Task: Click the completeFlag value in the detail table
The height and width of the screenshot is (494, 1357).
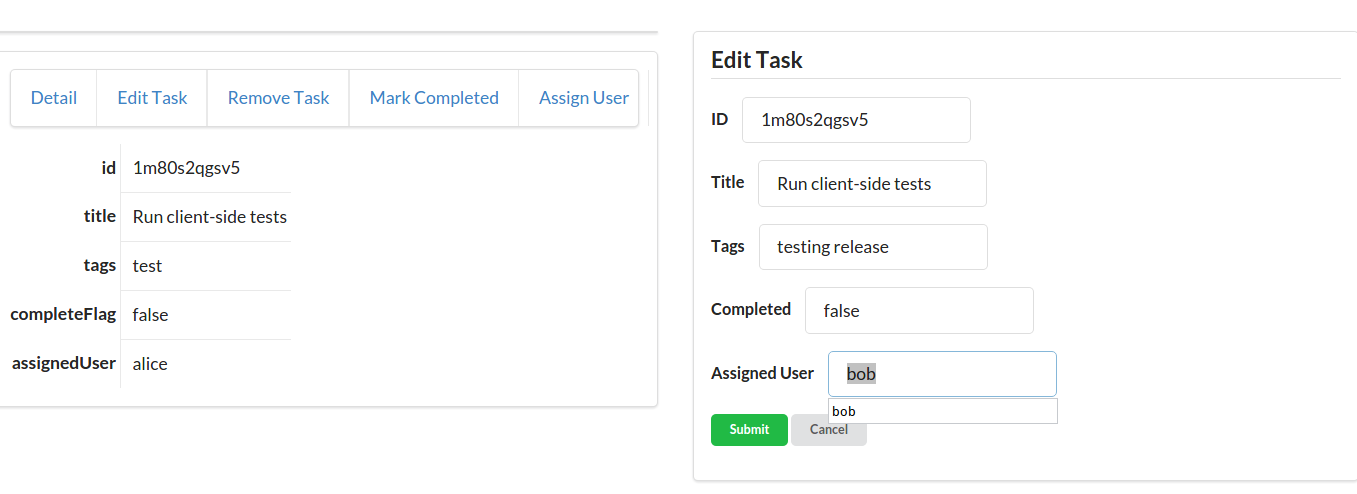Action: pyautogui.click(x=150, y=315)
